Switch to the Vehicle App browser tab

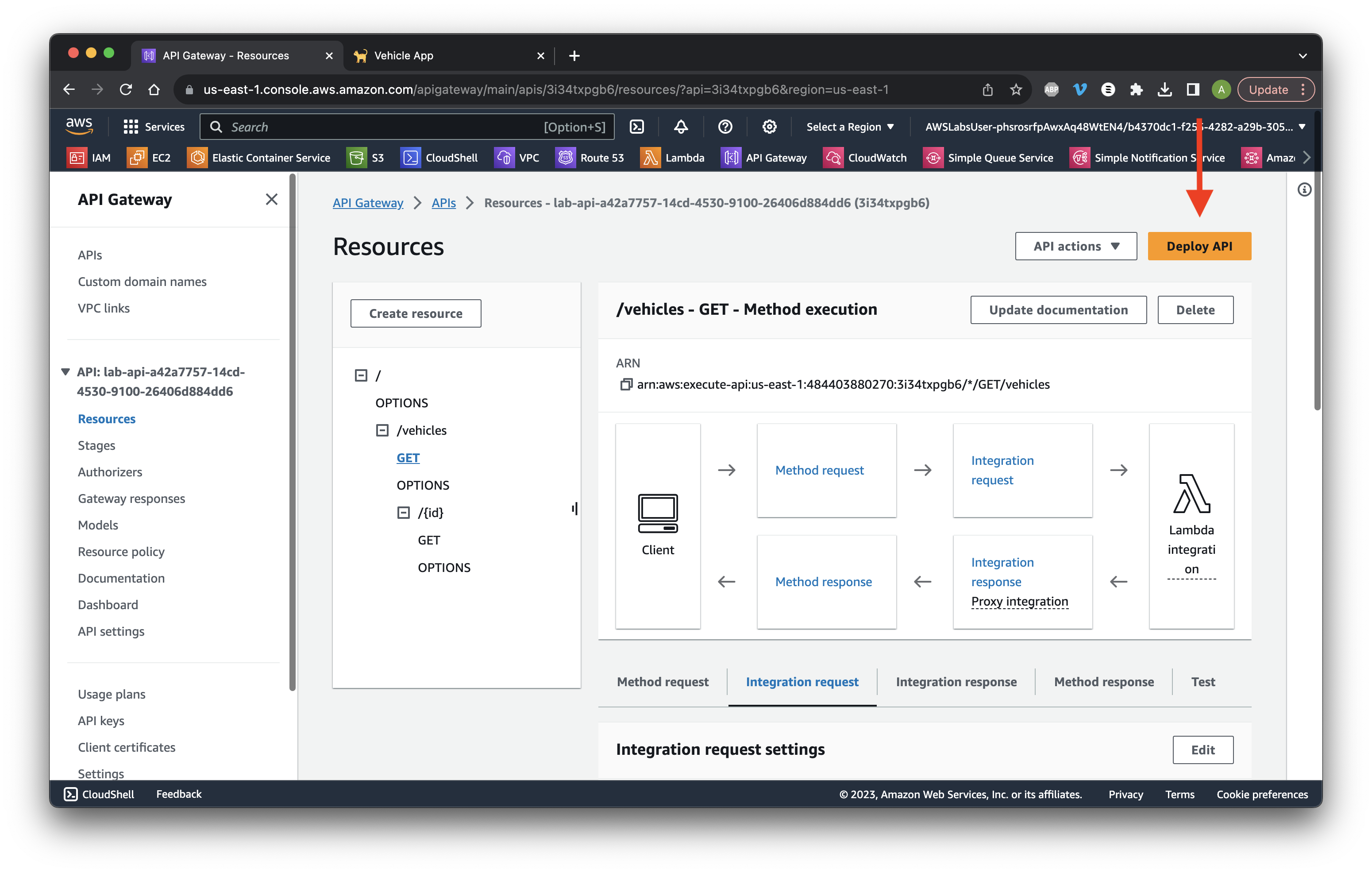click(x=448, y=55)
